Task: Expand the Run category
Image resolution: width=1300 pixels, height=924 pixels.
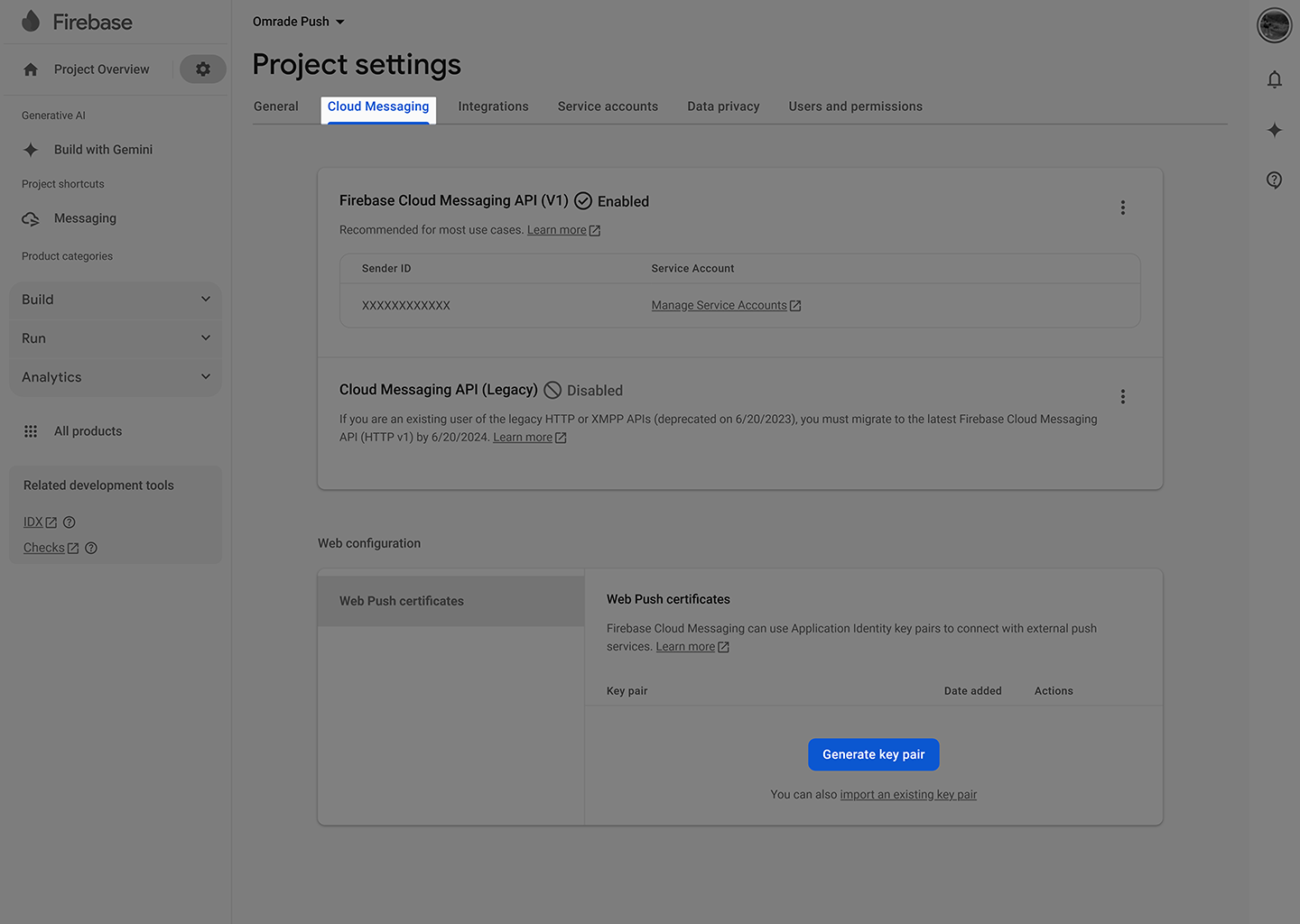Action: 116,338
